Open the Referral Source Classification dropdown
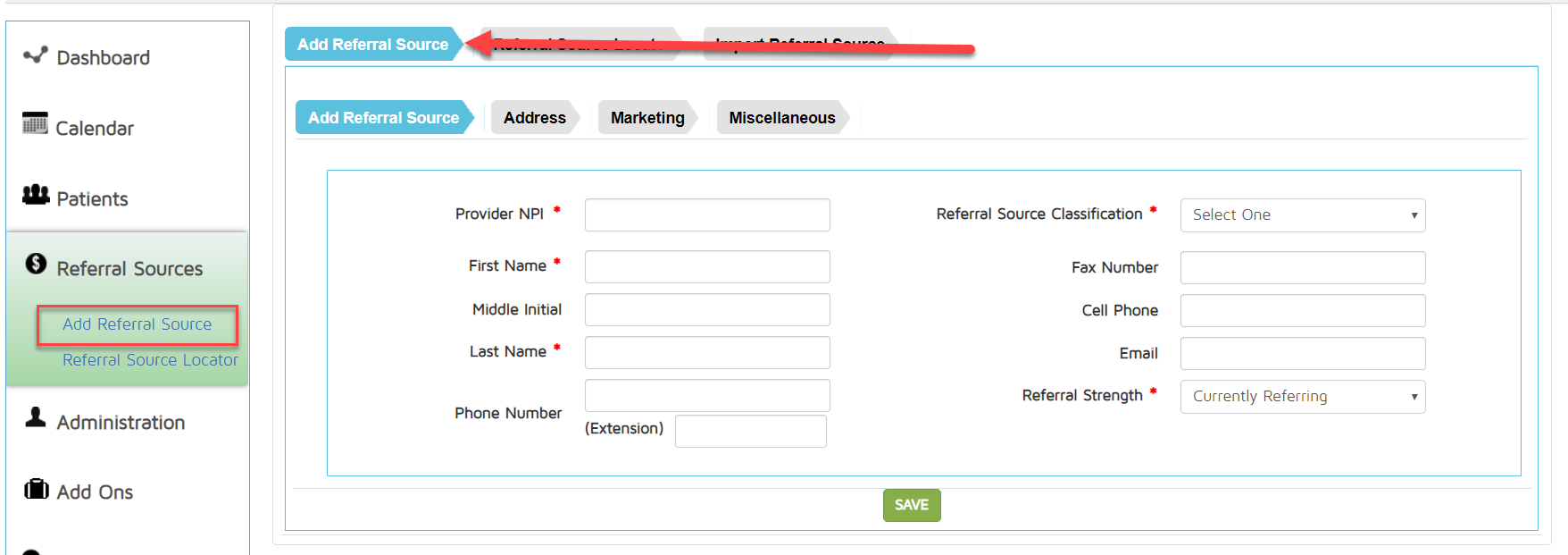 1302,215
